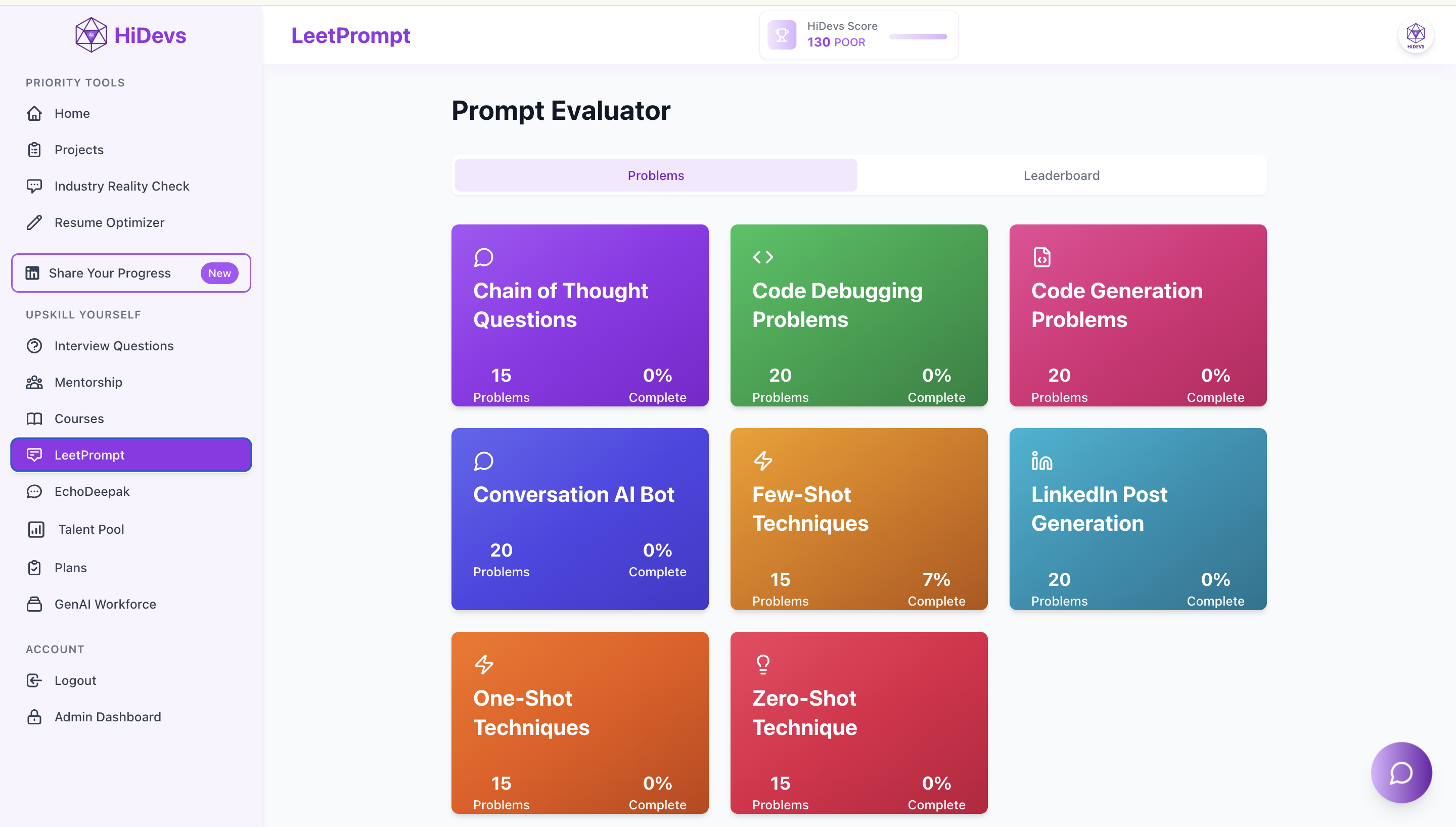The height and width of the screenshot is (827, 1456).
Task: Click the LinkedIn icon on Share Your Progress
Action: [32, 273]
